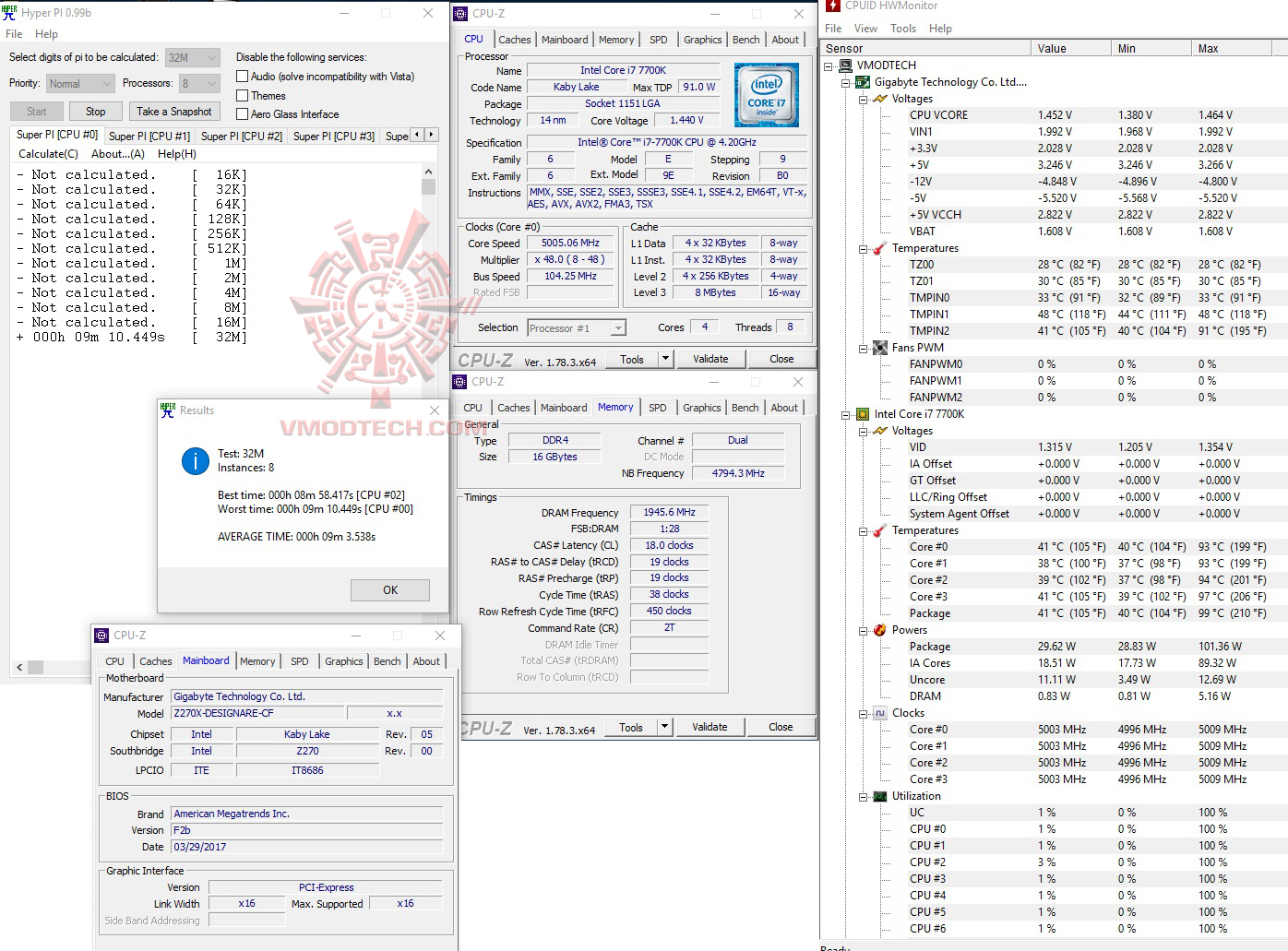Click the tab strip right scroll arrow
The image size is (1288, 951).
pos(431,135)
